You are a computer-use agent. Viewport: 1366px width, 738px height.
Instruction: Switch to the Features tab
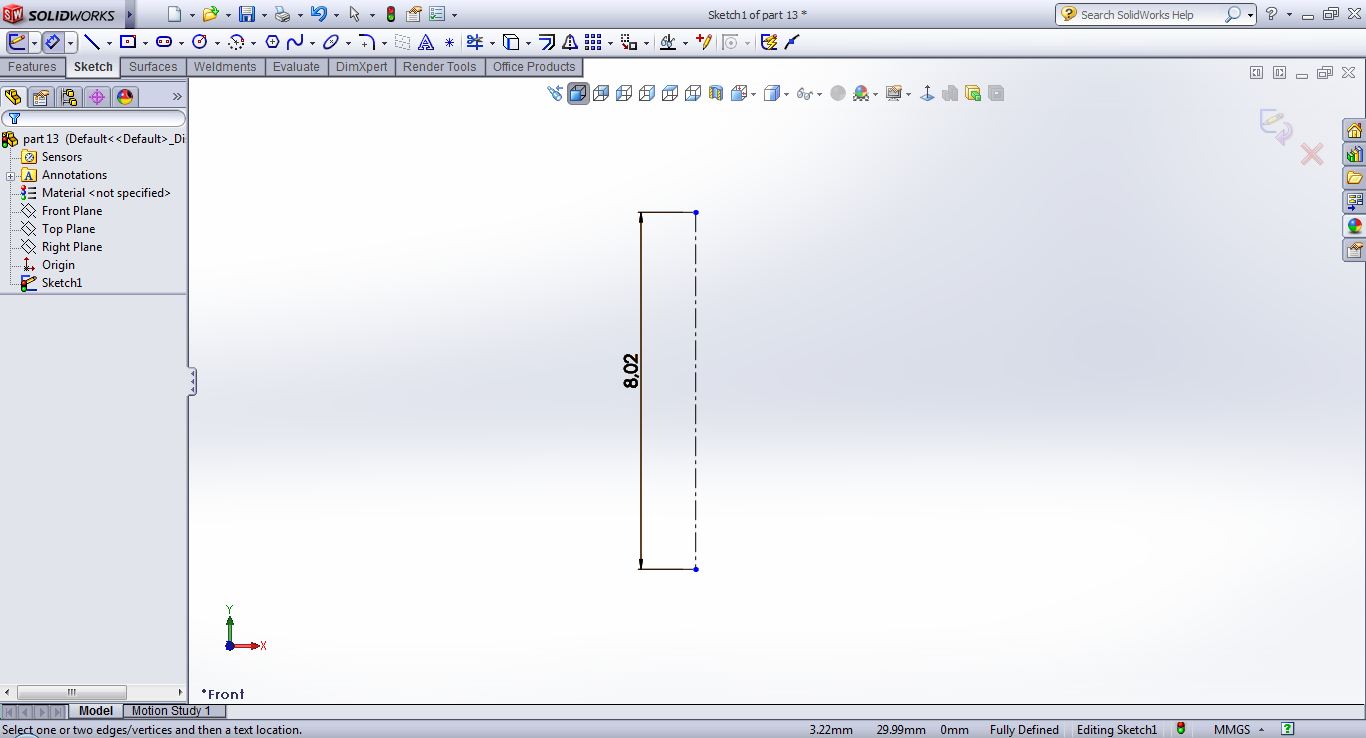[32, 67]
